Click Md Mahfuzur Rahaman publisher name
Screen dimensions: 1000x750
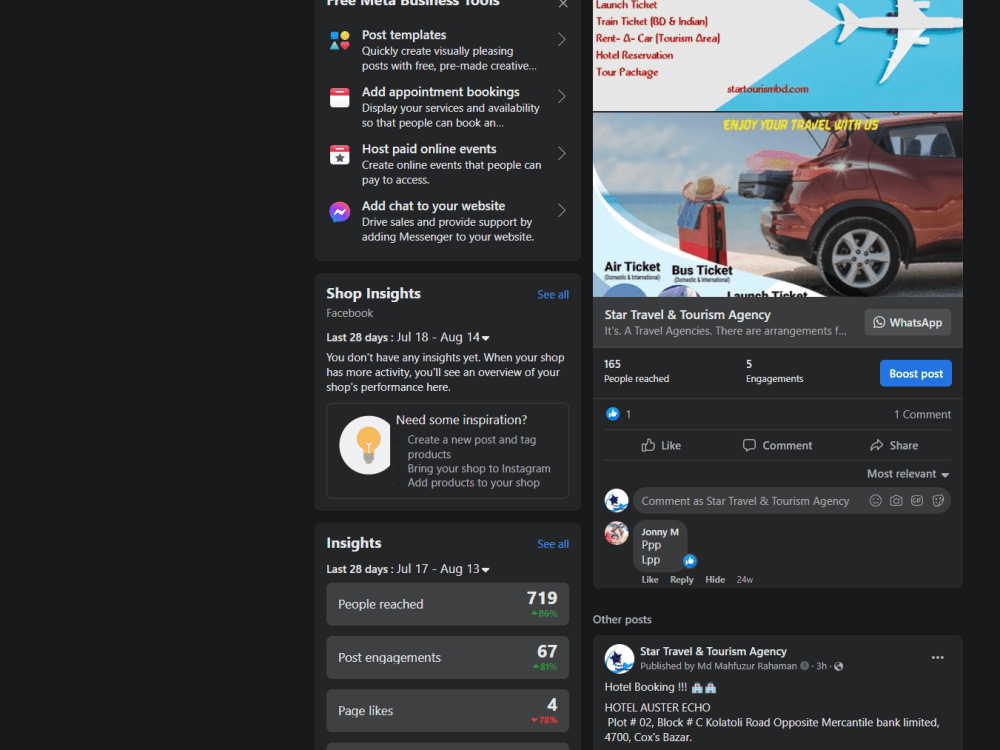(x=747, y=666)
